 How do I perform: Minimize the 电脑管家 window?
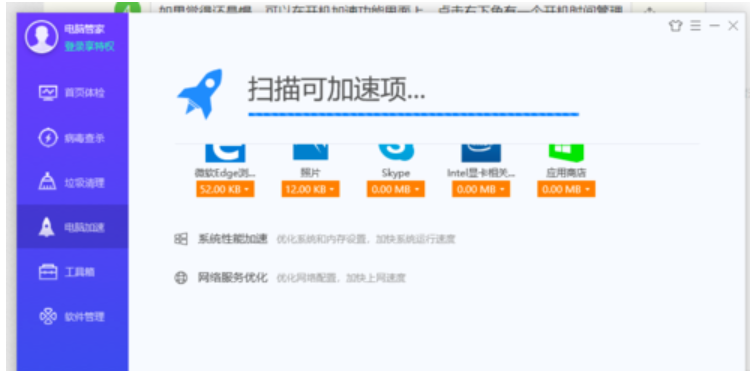click(x=714, y=26)
